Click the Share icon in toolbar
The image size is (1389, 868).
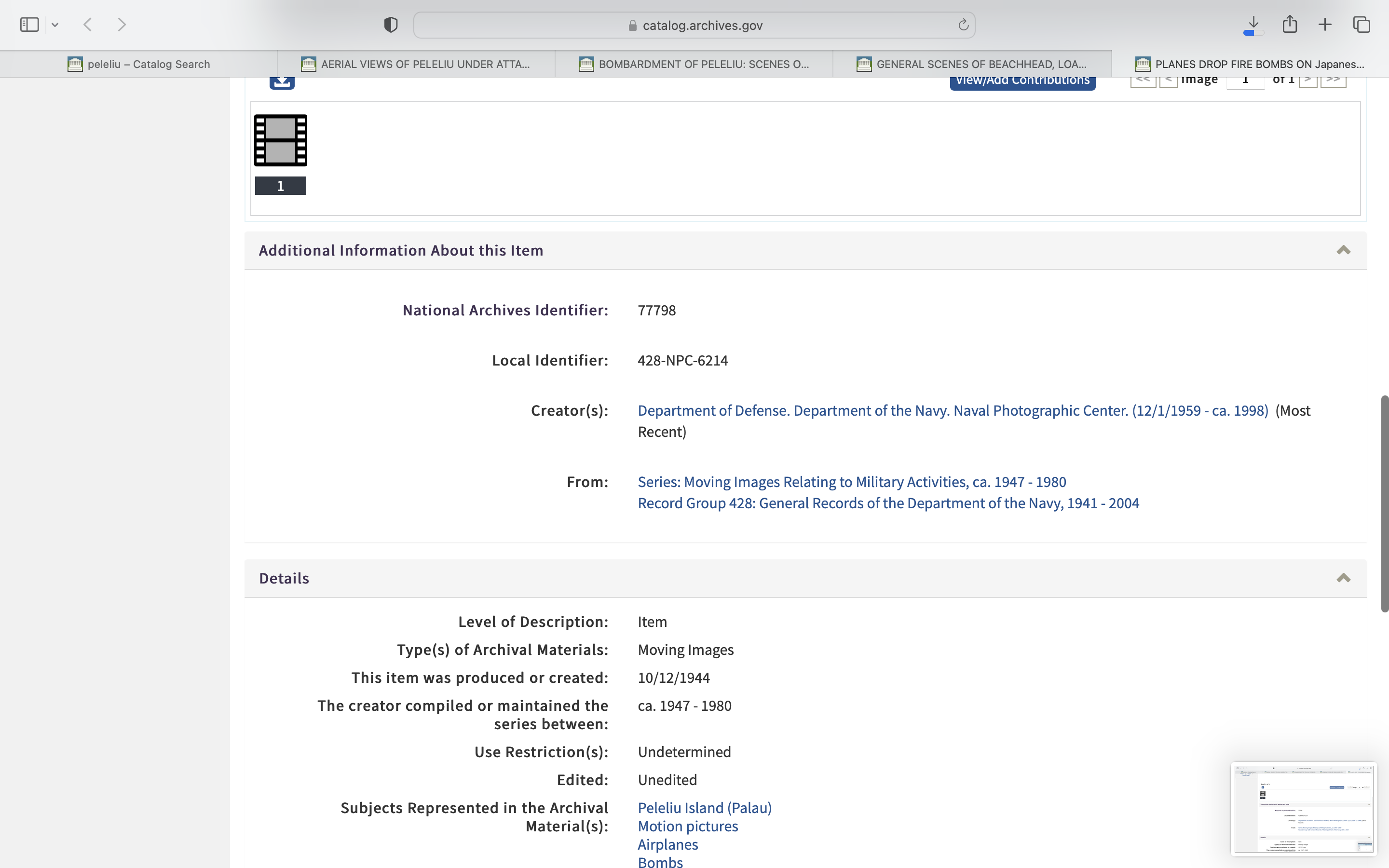1290,25
